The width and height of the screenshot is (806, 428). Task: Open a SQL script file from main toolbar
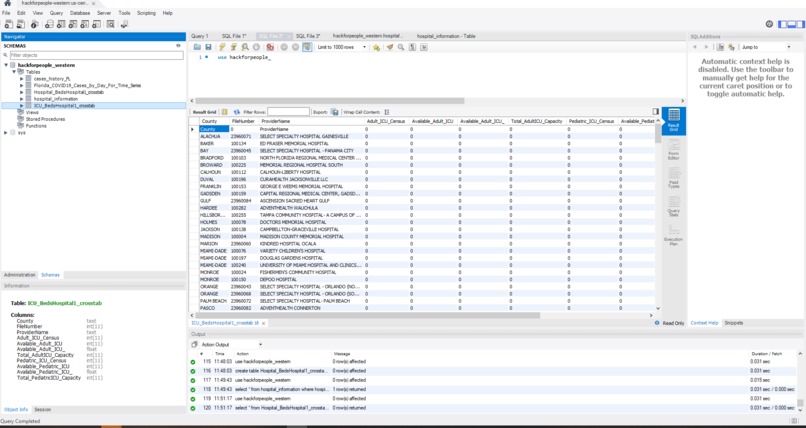click(x=21, y=24)
